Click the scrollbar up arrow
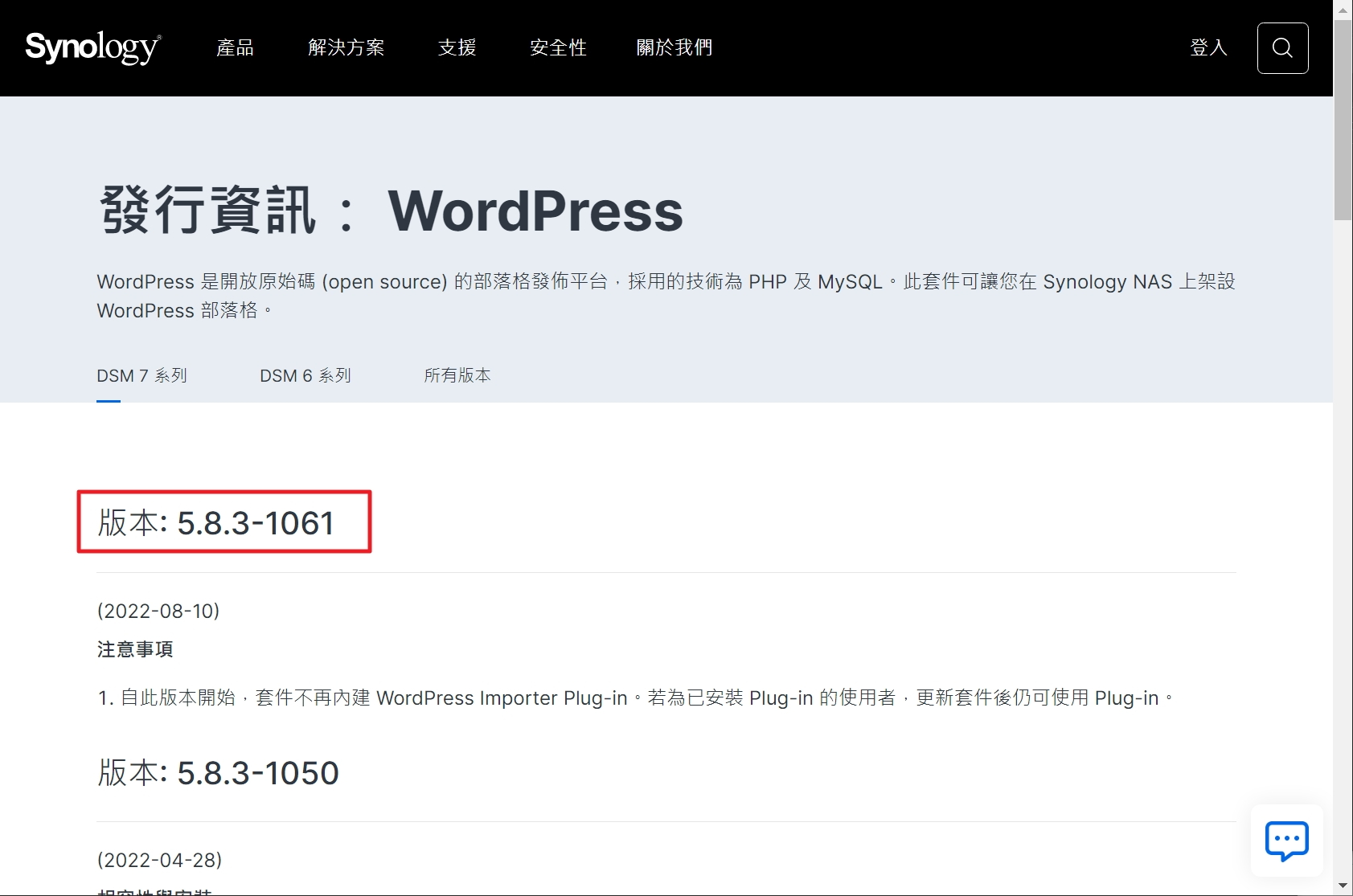1353x896 pixels. pos(1343,9)
